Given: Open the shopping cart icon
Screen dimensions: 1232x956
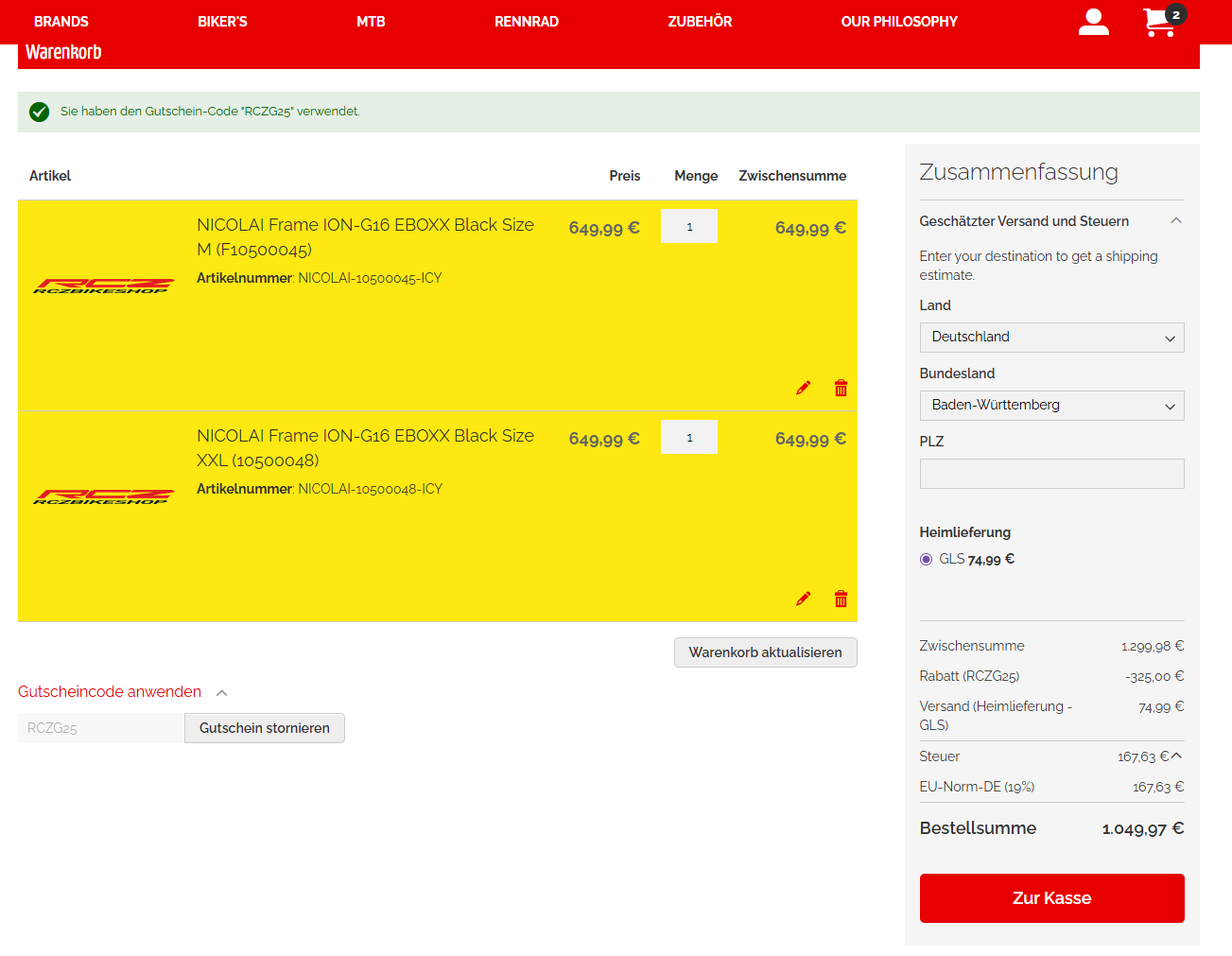Looking at the screenshot, I should tap(1159, 22).
